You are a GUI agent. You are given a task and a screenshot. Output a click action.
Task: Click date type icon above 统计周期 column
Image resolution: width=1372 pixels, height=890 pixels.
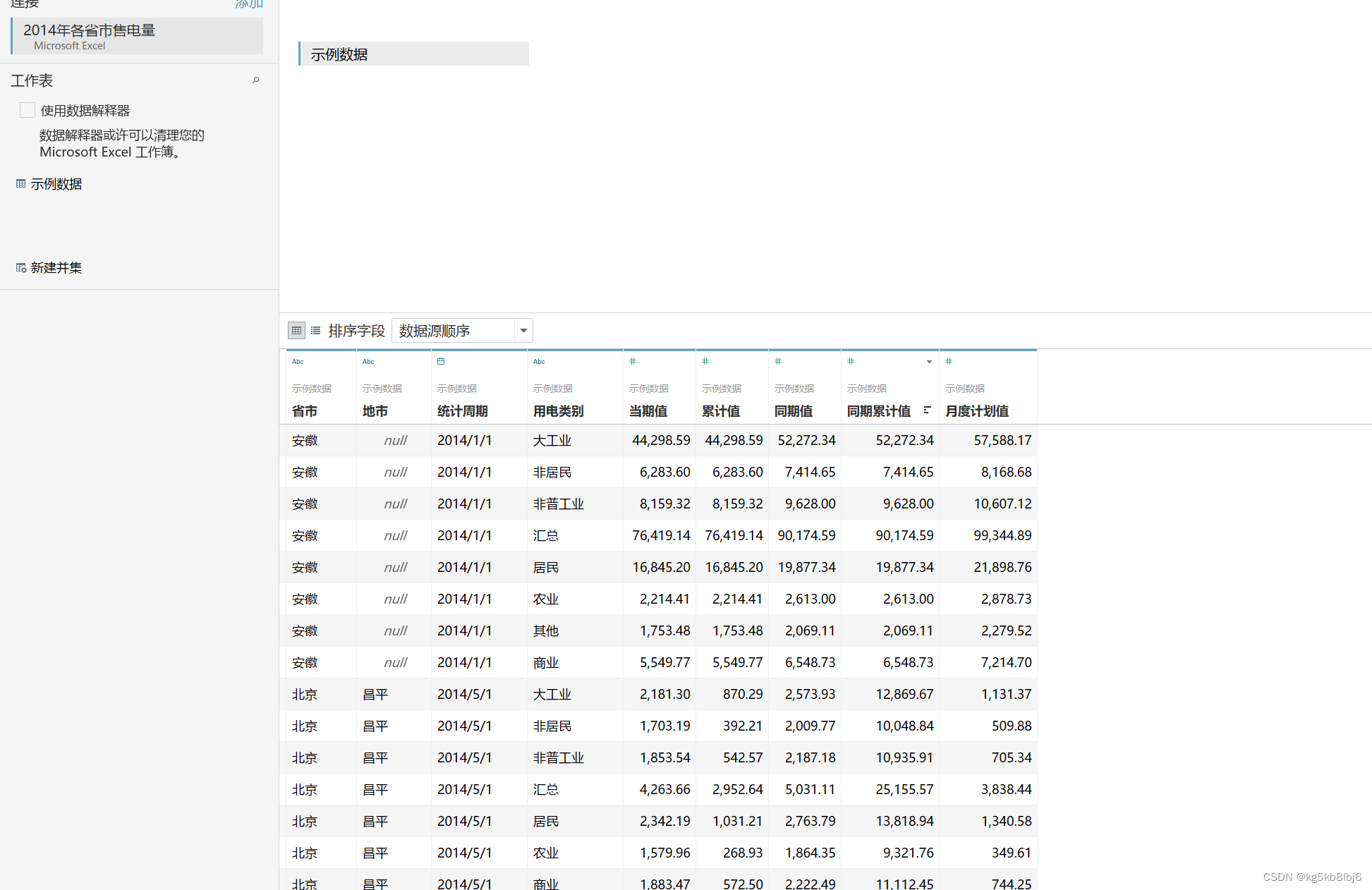(x=441, y=361)
